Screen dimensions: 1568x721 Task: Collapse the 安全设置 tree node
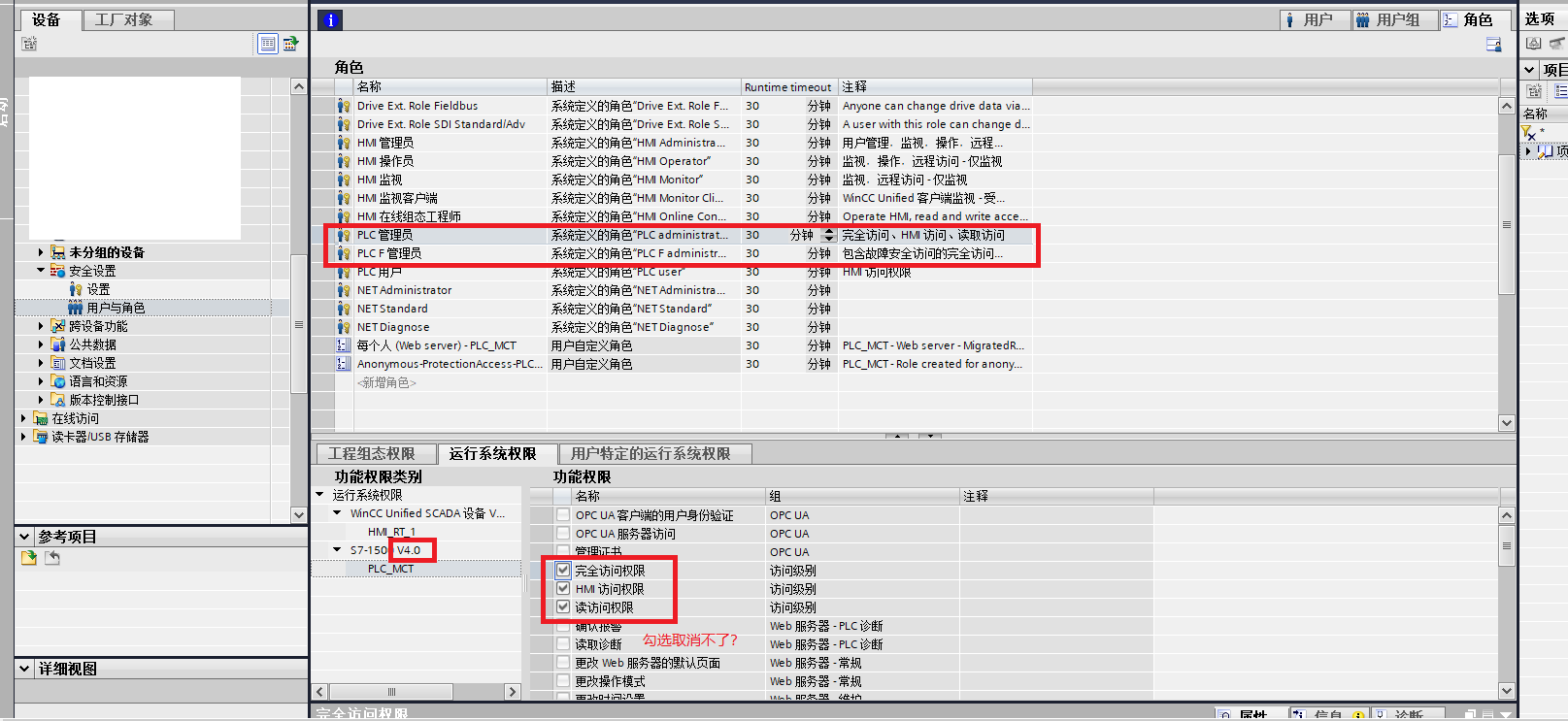(41, 271)
